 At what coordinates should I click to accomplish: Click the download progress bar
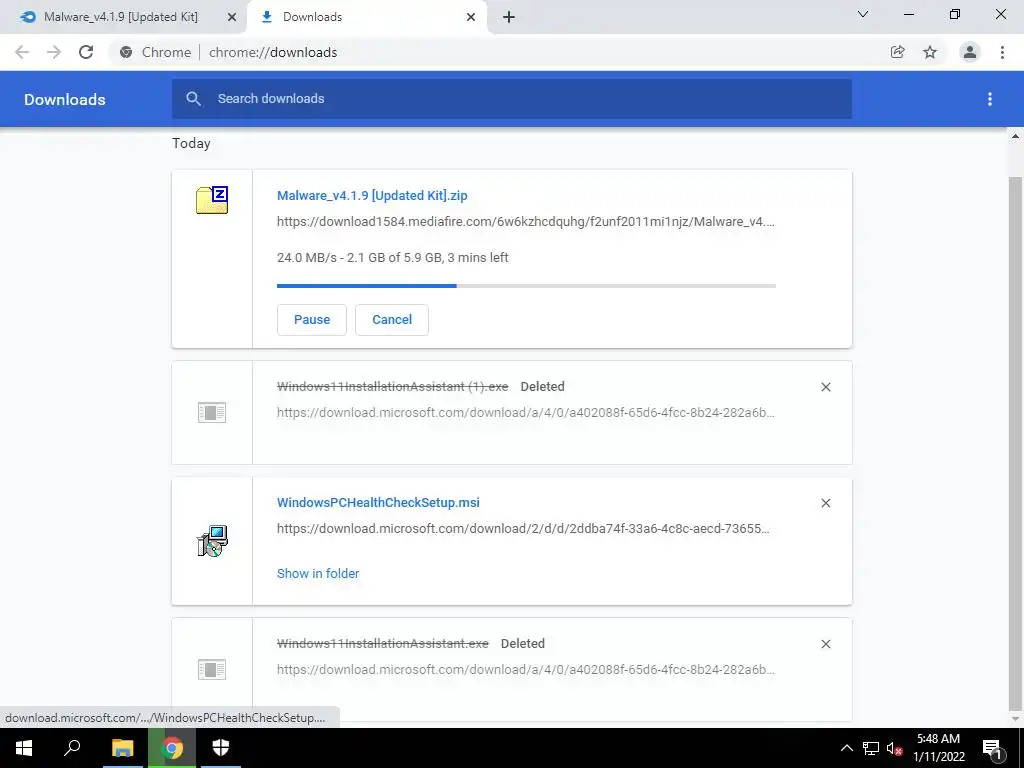[x=526, y=285]
